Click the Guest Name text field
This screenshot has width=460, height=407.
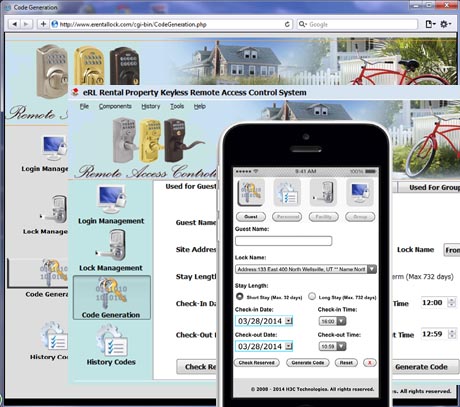(x=283, y=241)
